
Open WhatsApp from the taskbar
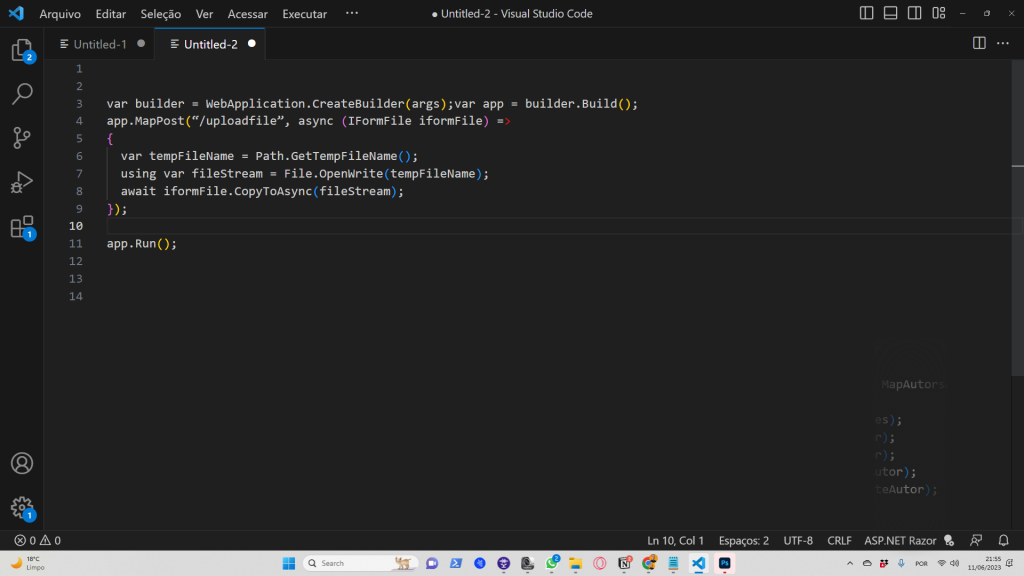(552, 563)
